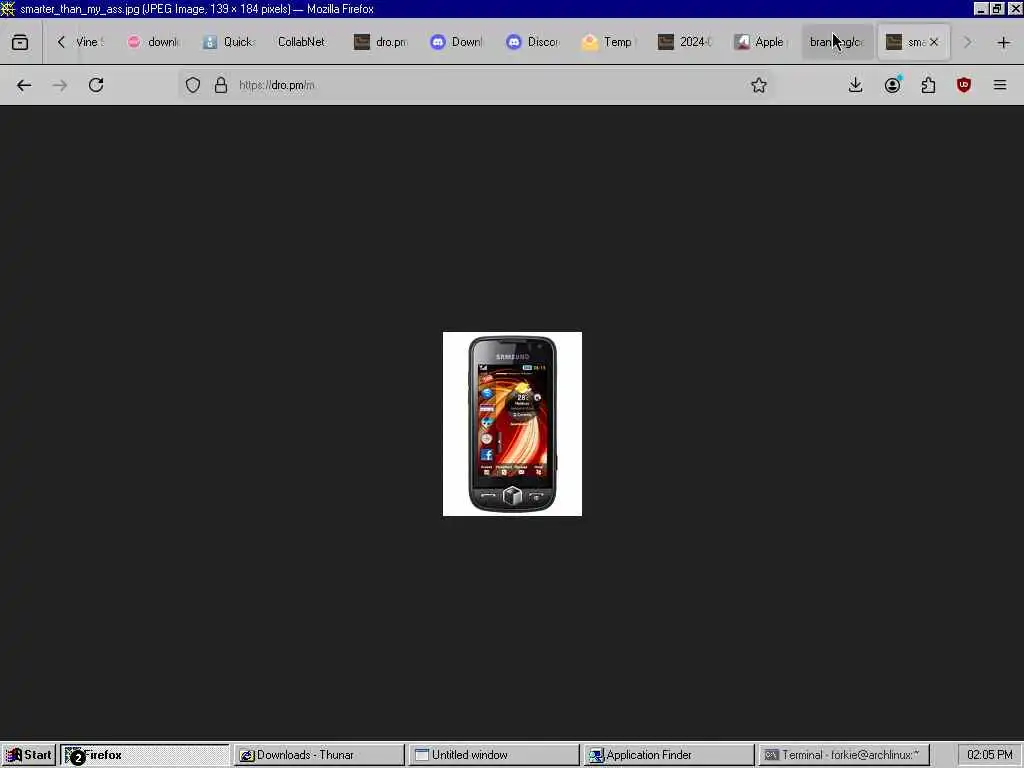Click the Samsung phone image
This screenshot has height=768, width=1024.
(512, 424)
